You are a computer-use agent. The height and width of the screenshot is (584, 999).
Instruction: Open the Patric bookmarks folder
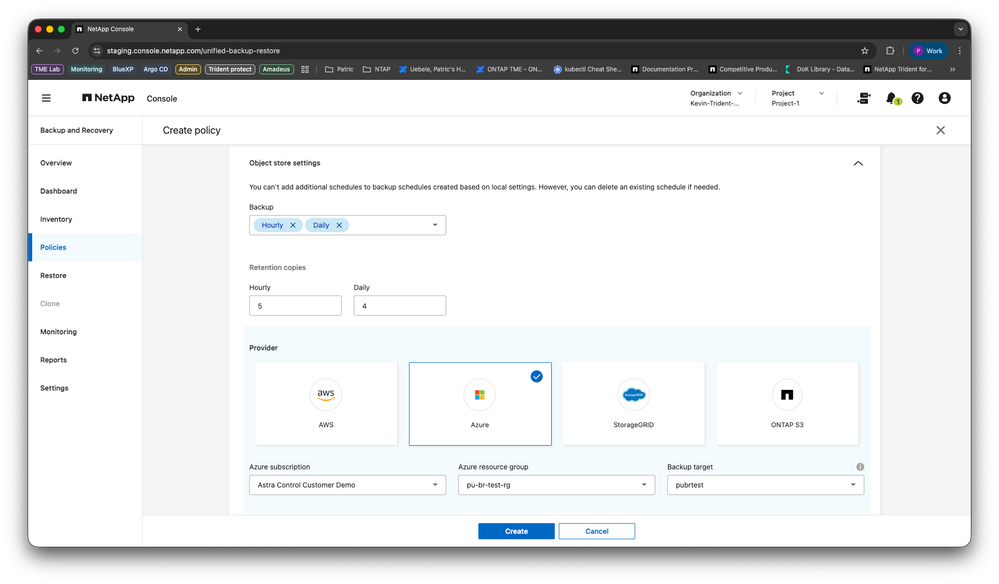[339, 69]
